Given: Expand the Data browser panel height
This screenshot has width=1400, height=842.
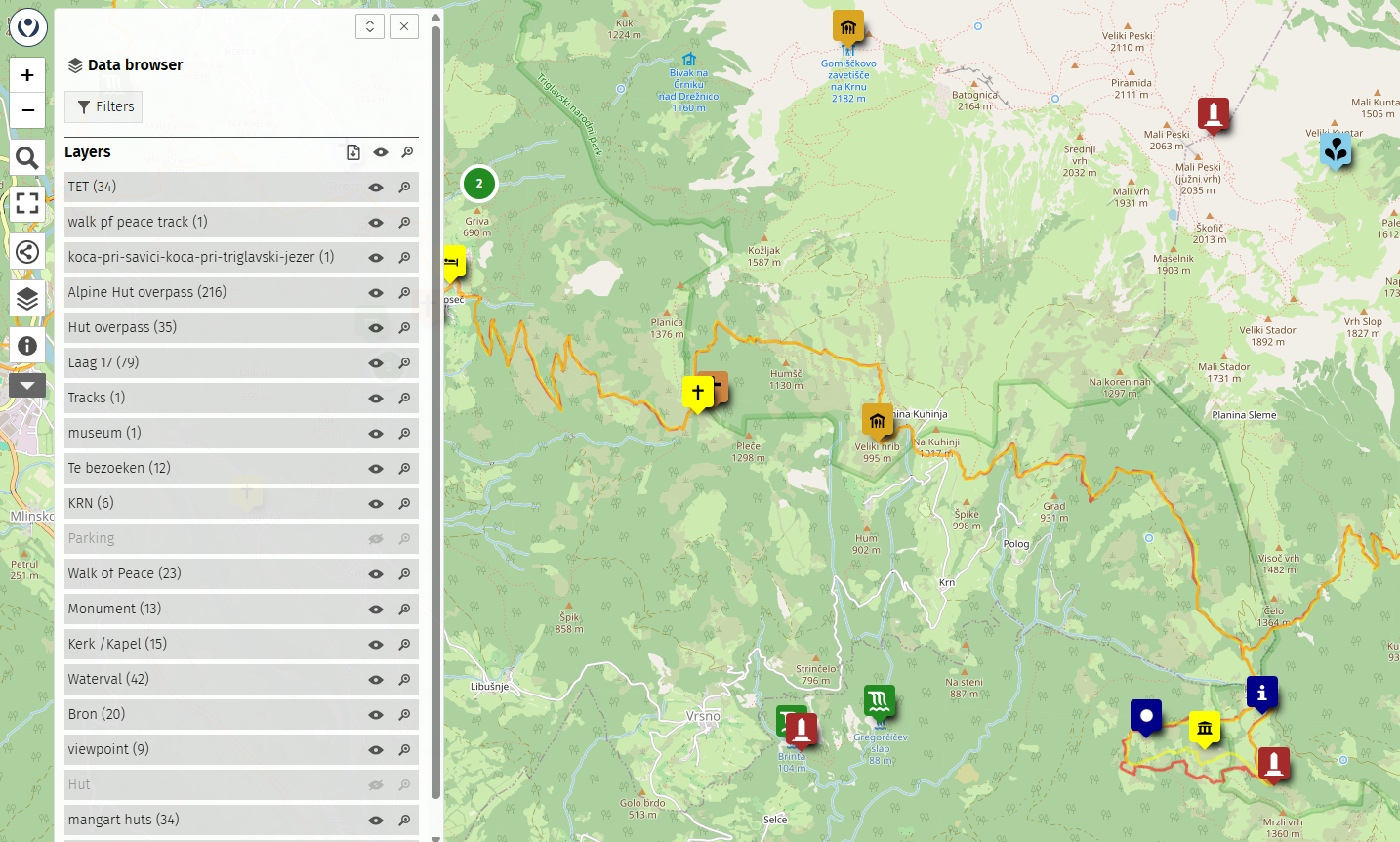Looking at the screenshot, I should click(x=370, y=26).
